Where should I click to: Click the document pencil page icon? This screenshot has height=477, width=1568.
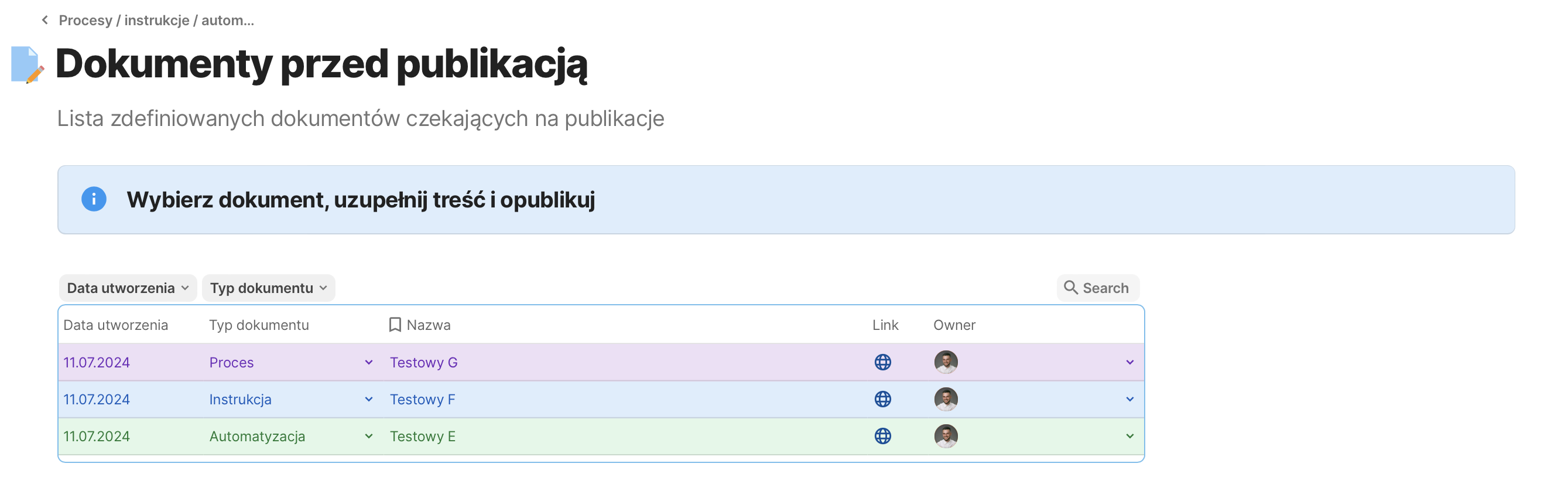27,64
